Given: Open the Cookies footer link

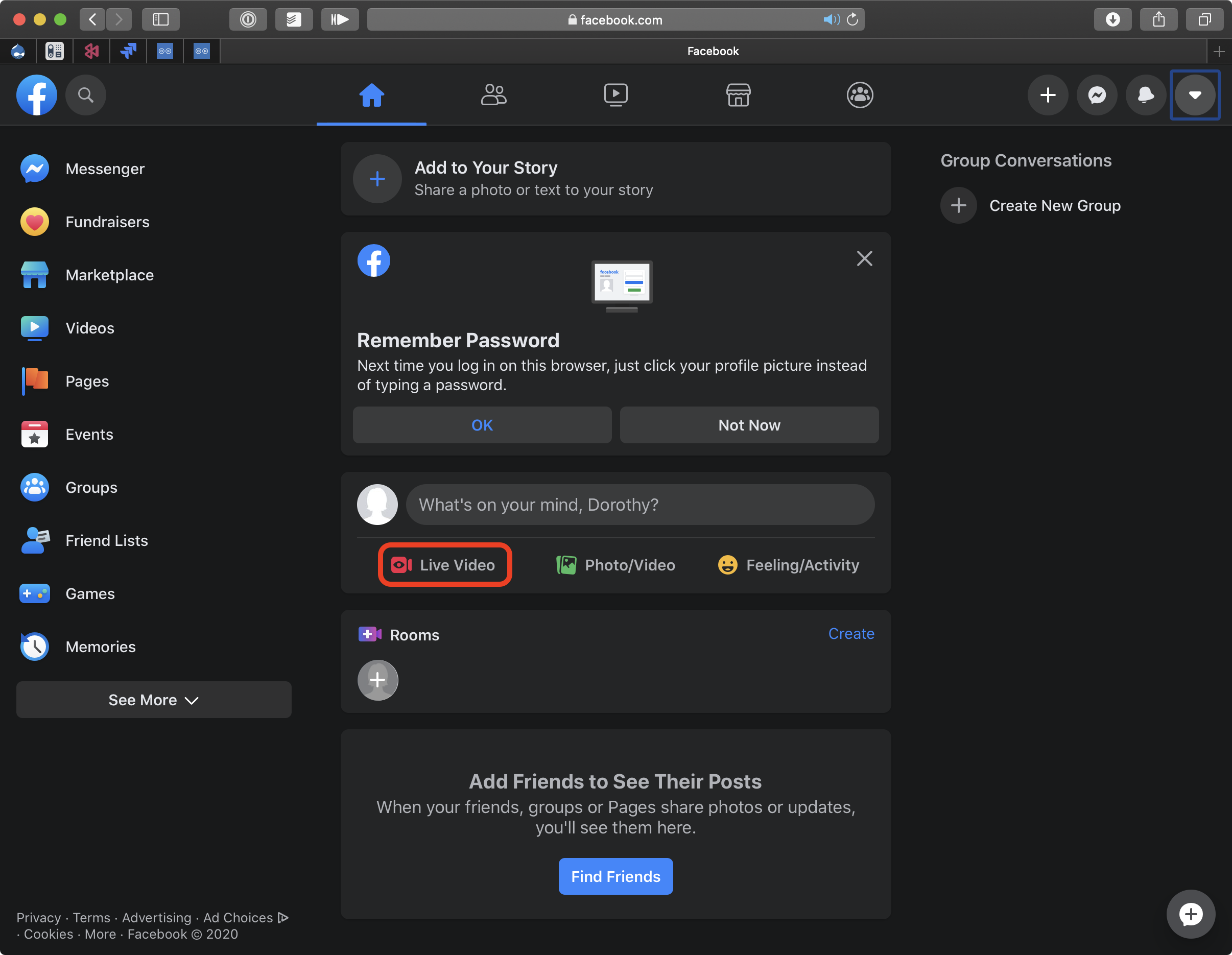Looking at the screenshot, I should point(49,934).
